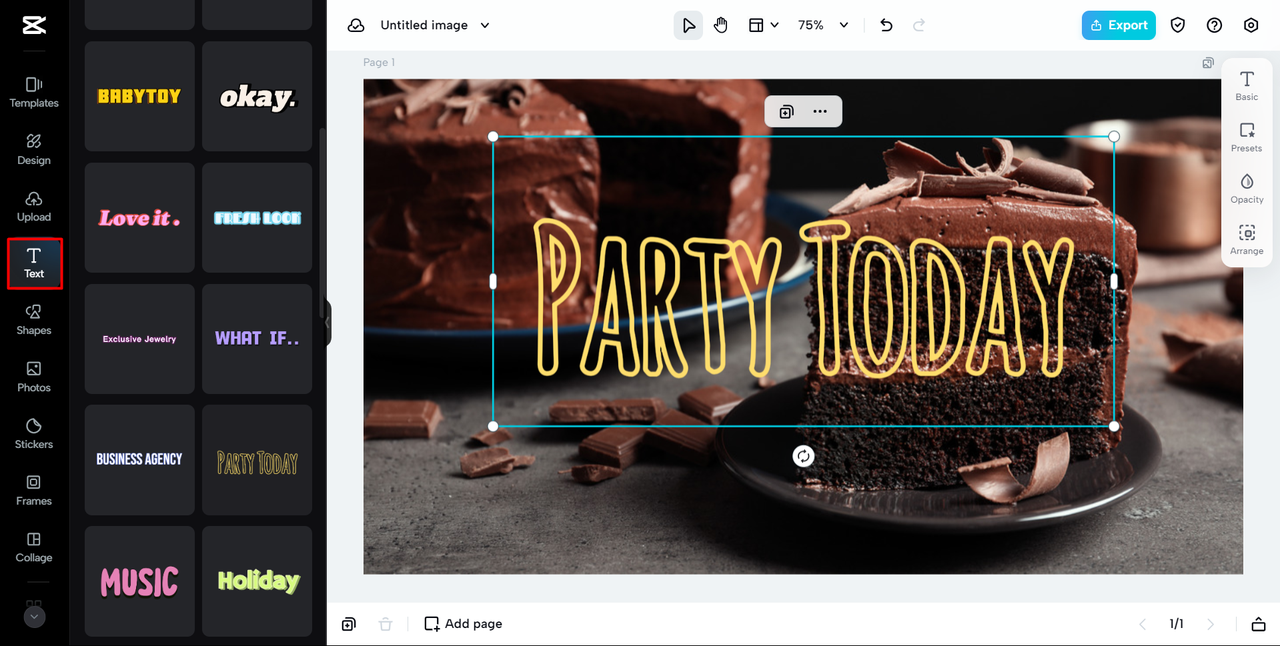The width and height of the screenshot is (1280, 646).
Task: Open the Upload panel
Action: point(34,206)
